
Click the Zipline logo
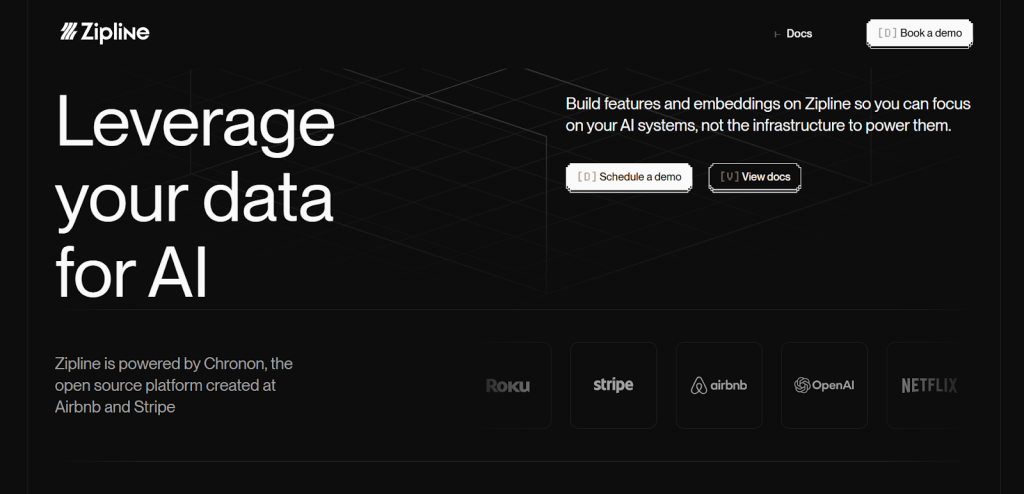[x=104, y=32]
